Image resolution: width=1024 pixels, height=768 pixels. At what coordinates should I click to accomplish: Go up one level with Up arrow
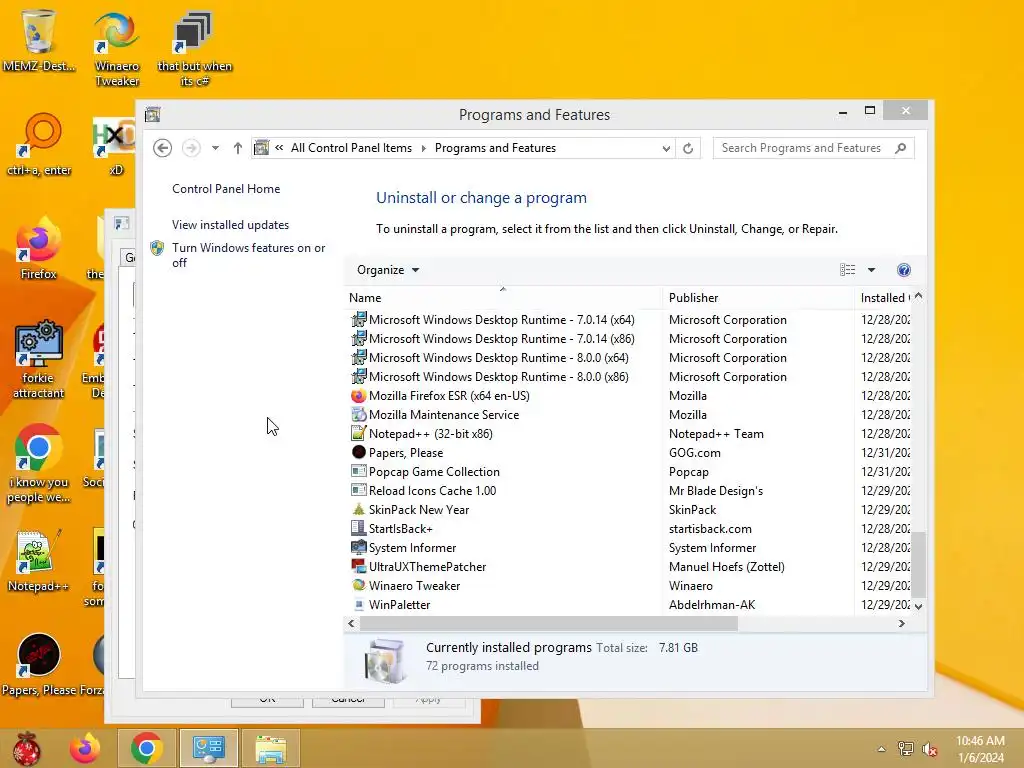238,148
